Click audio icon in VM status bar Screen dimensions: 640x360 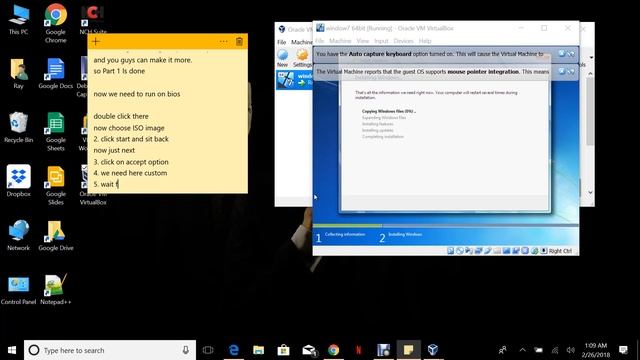tap(469, 251)
